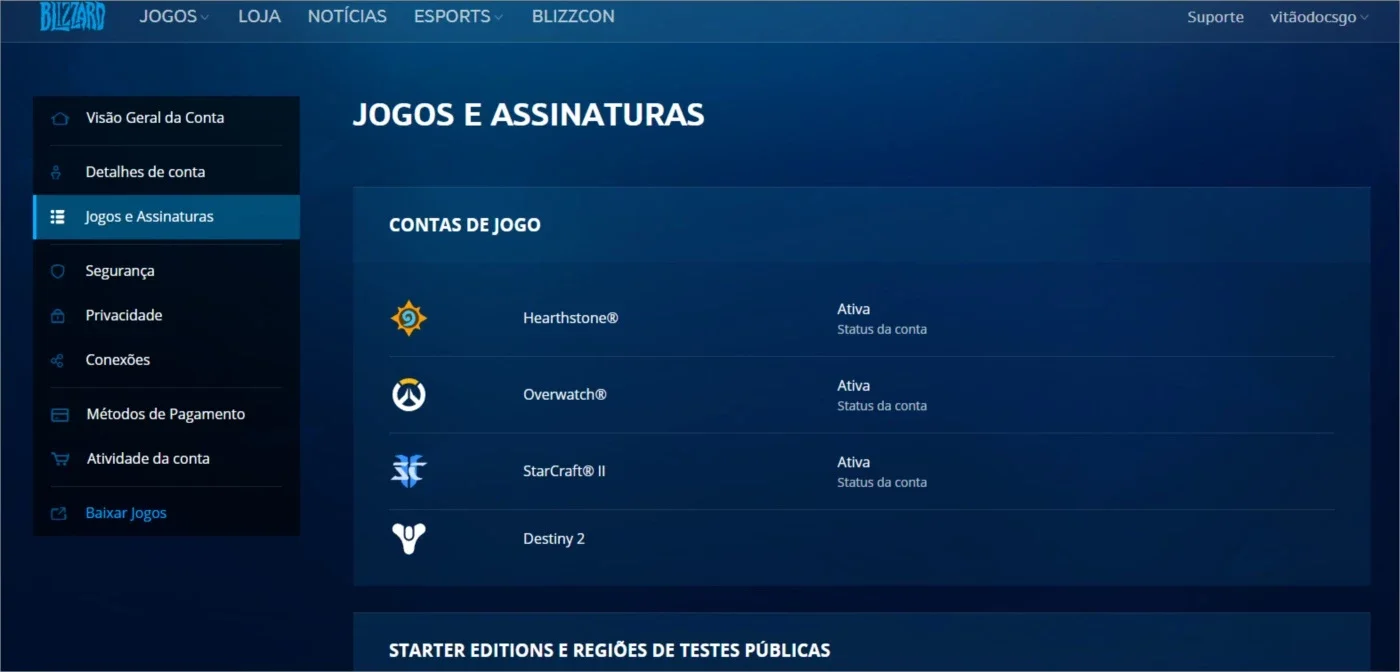
Task: Open Métodos de Pagamento in sidebar
Action: pos(166,414)
